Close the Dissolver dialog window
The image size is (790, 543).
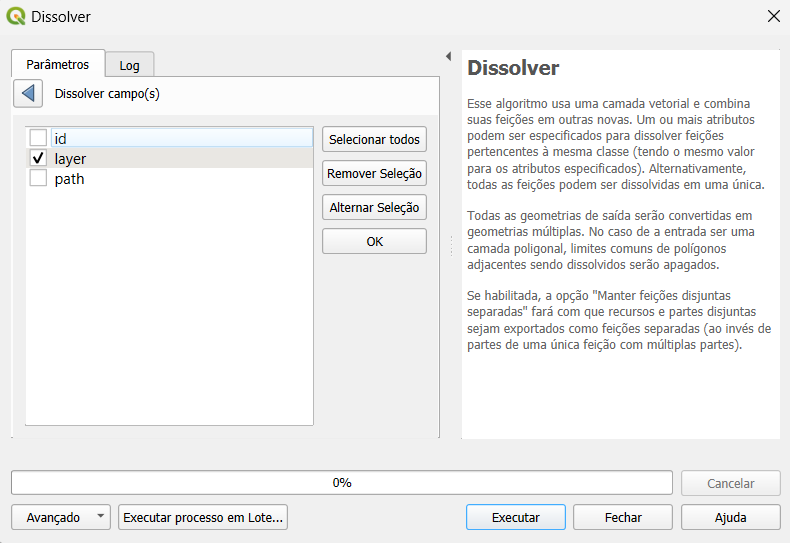773,16
